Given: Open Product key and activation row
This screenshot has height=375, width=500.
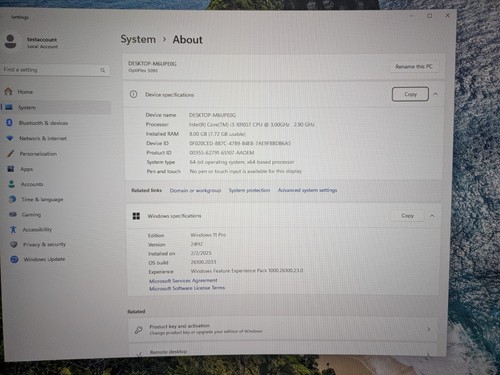Looking at the screenshot, I should [x=283, y=329].
